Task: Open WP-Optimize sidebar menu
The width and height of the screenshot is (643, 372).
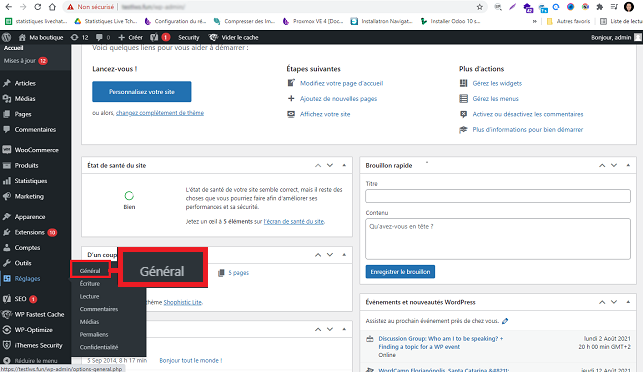Action: pyautogui.click(x=34, y=330)
